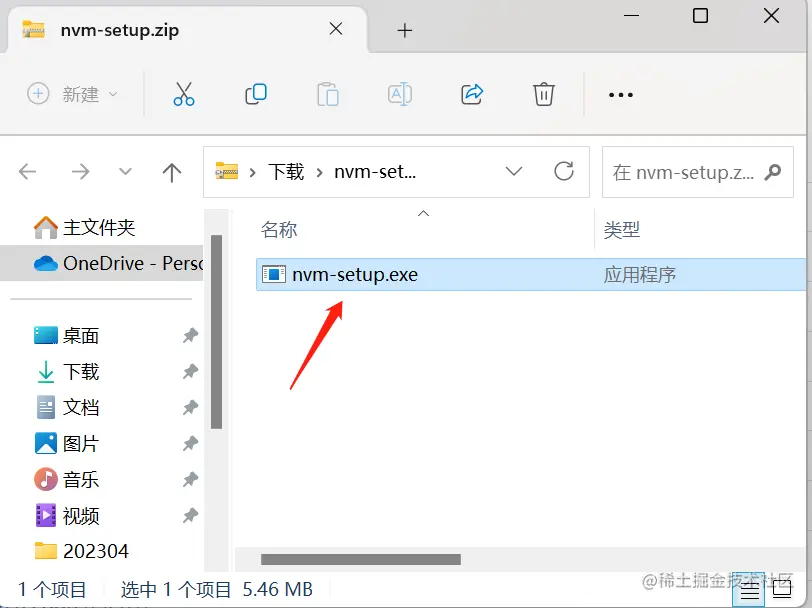Close the nvm-setup.zip tab

pos(336,29)
